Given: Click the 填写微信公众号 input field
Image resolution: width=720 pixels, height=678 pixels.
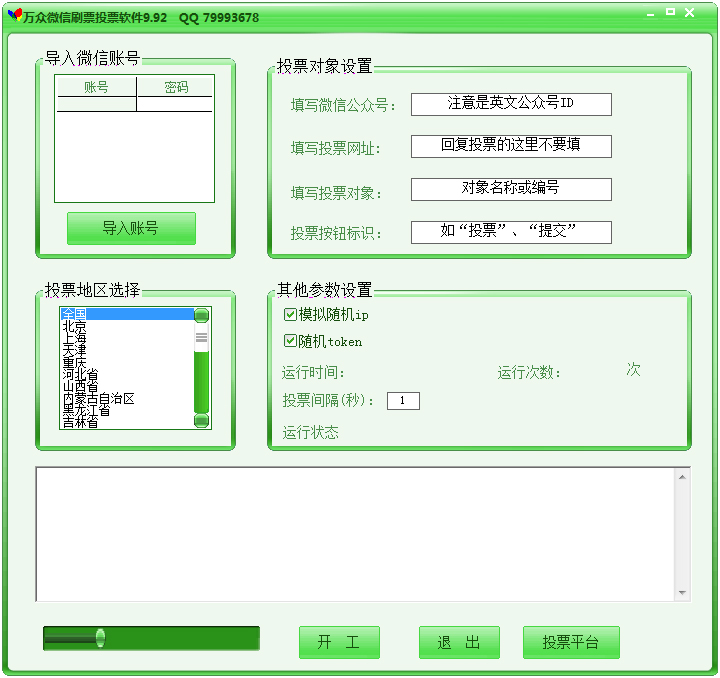Looking at the screenshot, I should pos(511,104).
